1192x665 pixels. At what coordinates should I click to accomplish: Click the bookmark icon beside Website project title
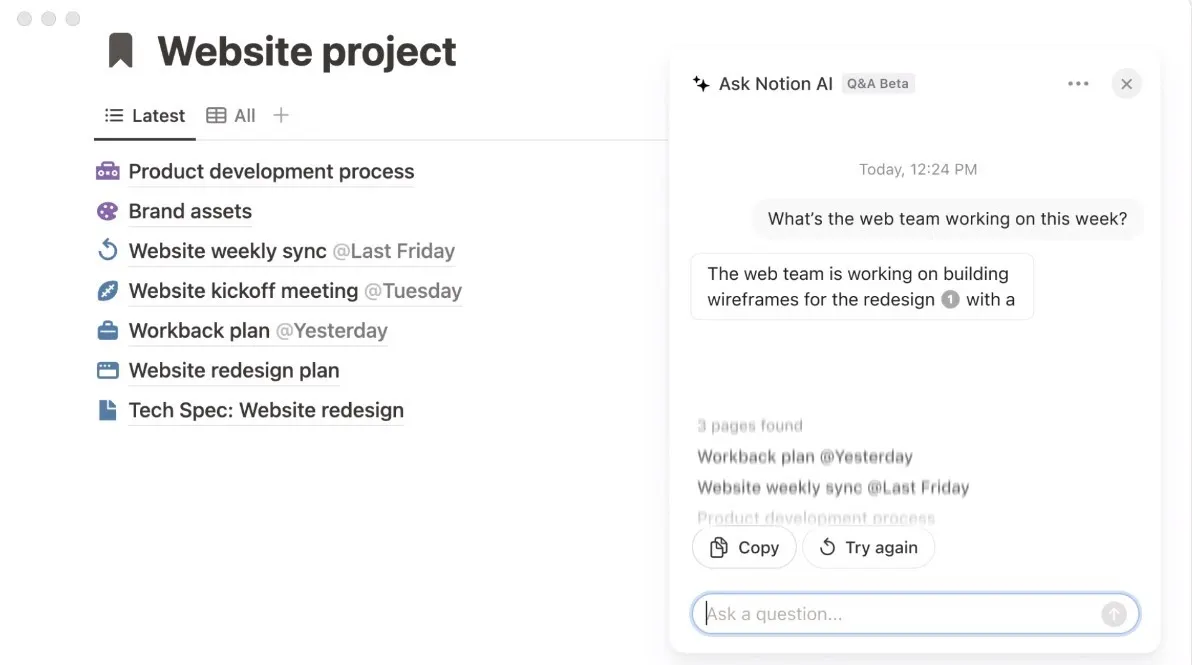(120, 51)
